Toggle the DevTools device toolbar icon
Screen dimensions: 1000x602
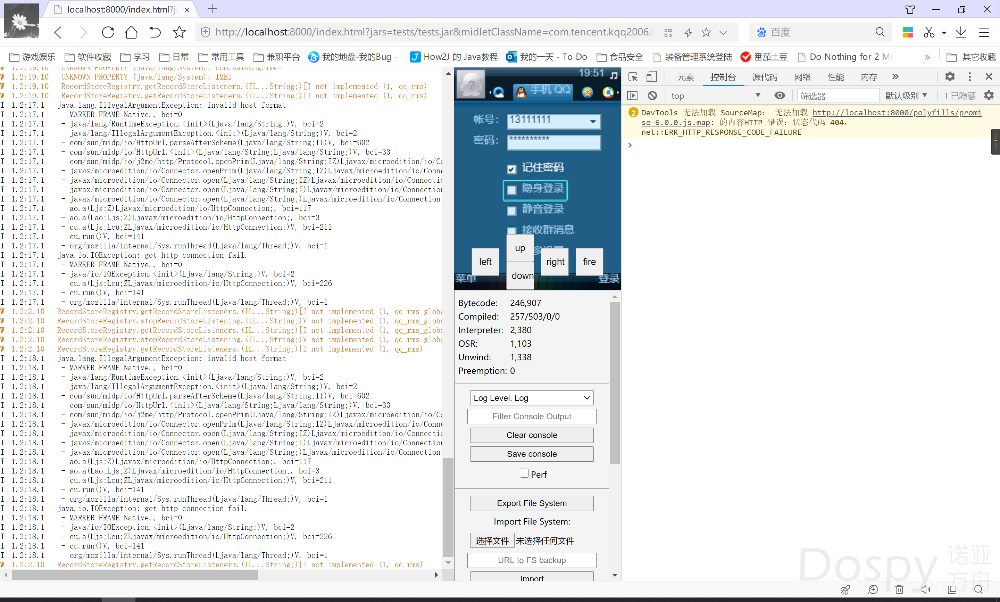click(x=651, y=77)
